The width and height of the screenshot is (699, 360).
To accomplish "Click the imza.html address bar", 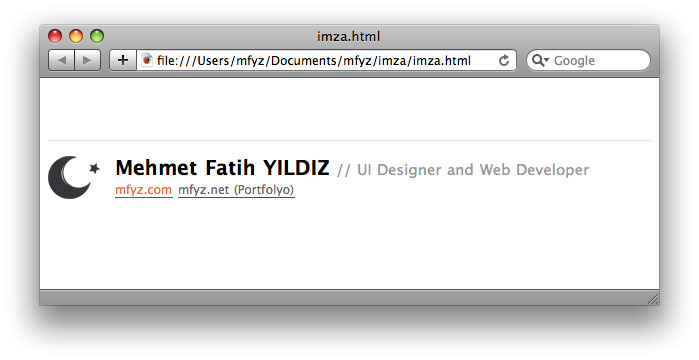I will (x=326, y=60).
